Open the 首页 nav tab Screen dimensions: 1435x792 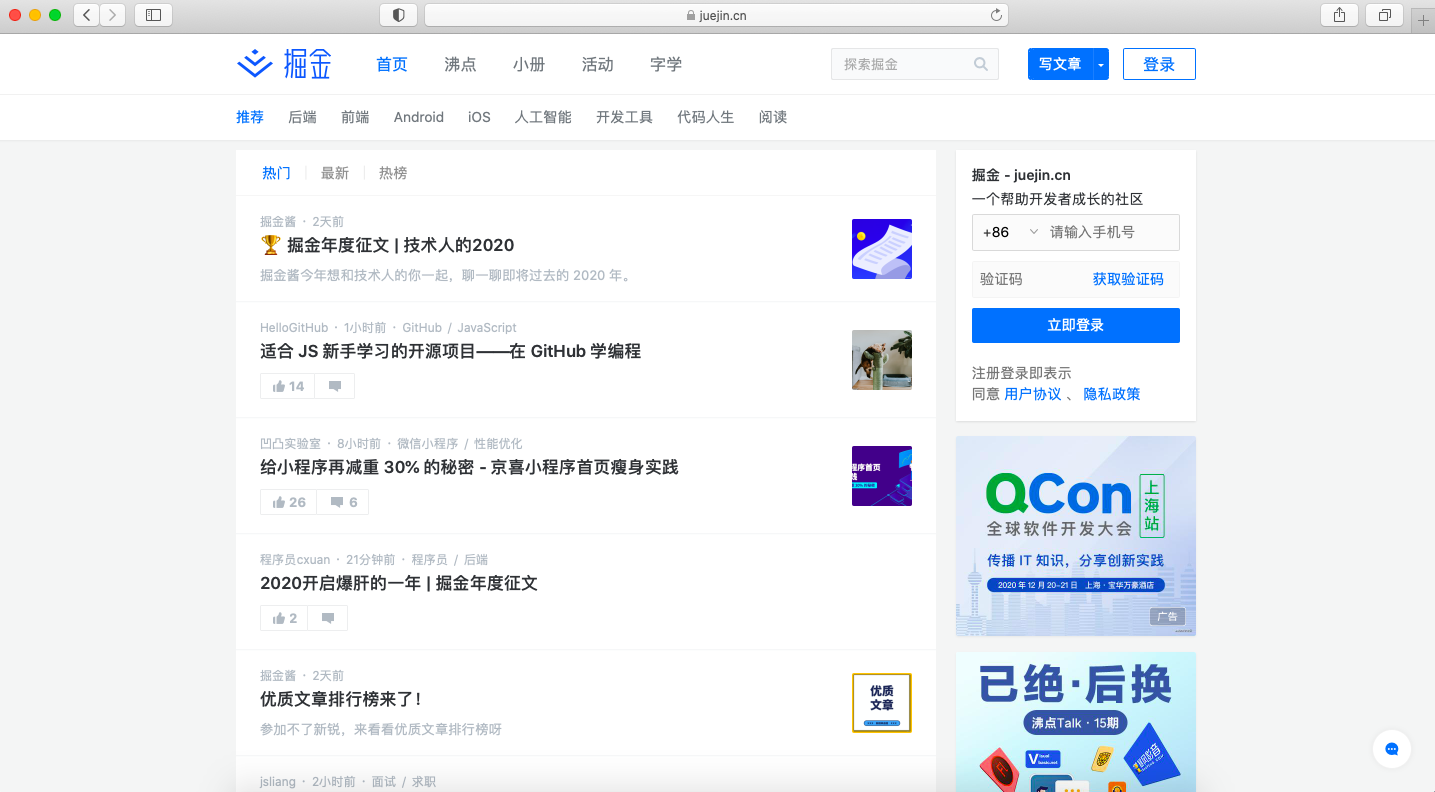[392, 64]
